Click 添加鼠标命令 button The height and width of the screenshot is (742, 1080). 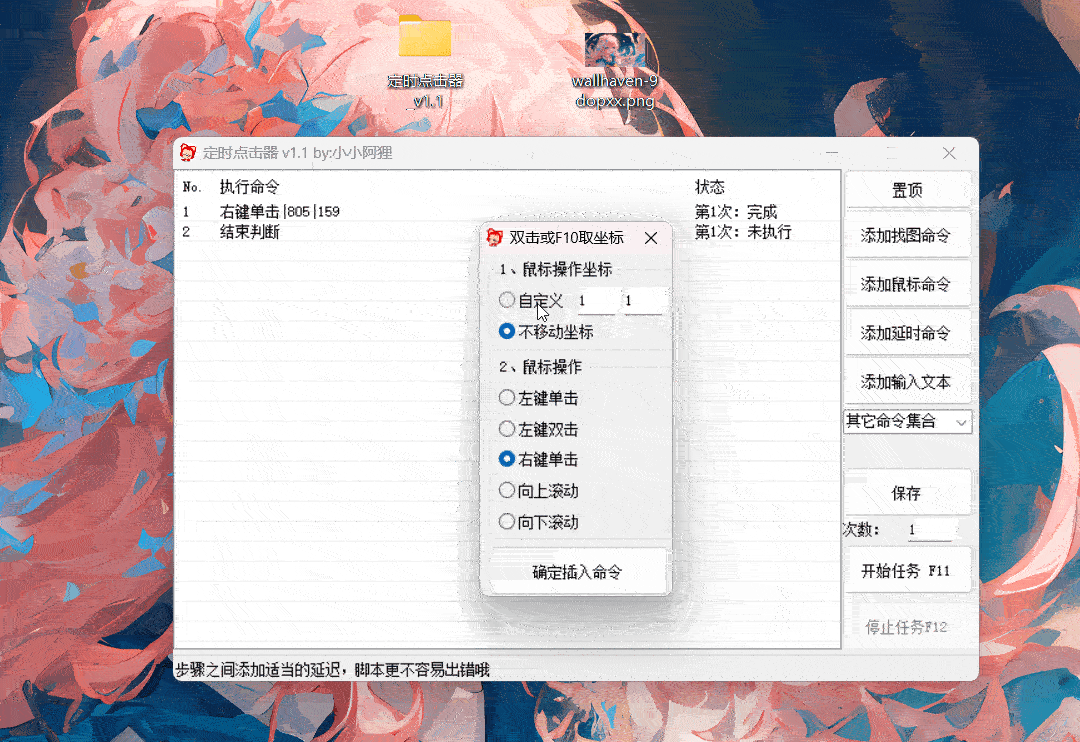point(907,284)
